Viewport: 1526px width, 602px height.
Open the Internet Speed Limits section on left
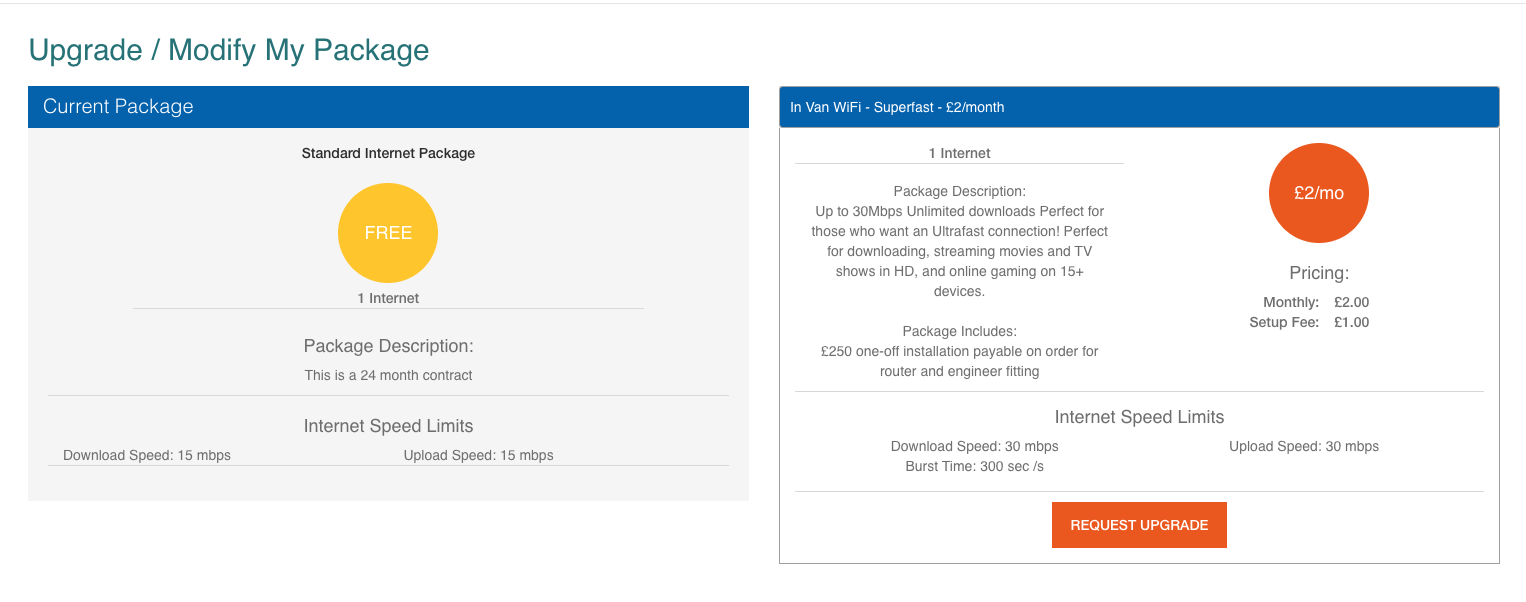(x=387, y=425)
